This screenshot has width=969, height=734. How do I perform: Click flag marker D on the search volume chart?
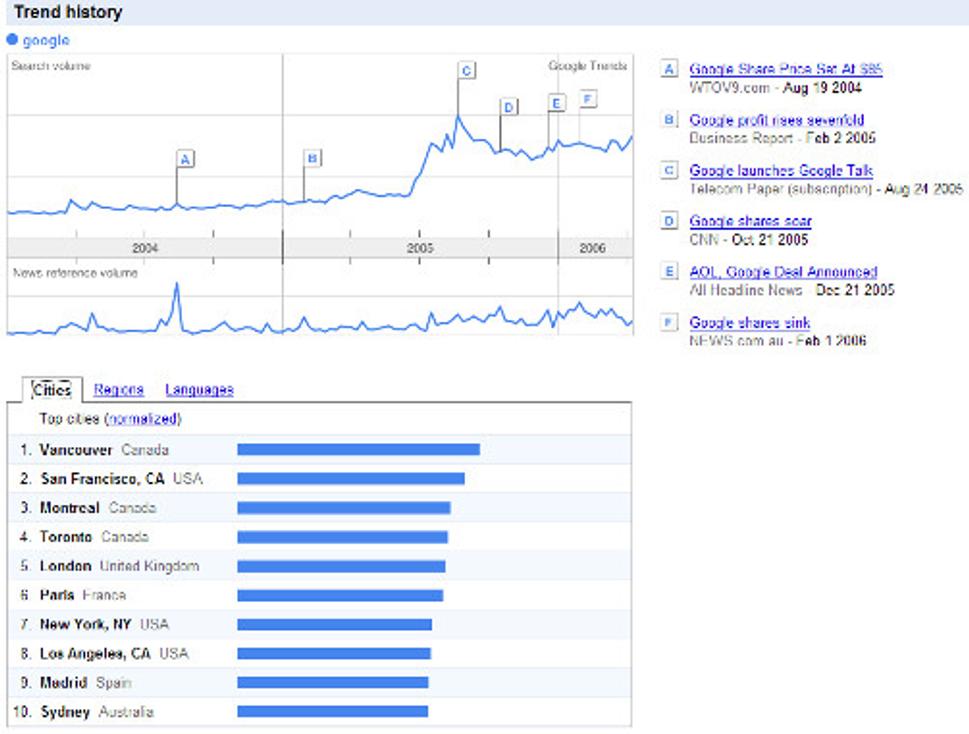coord(509,107)
